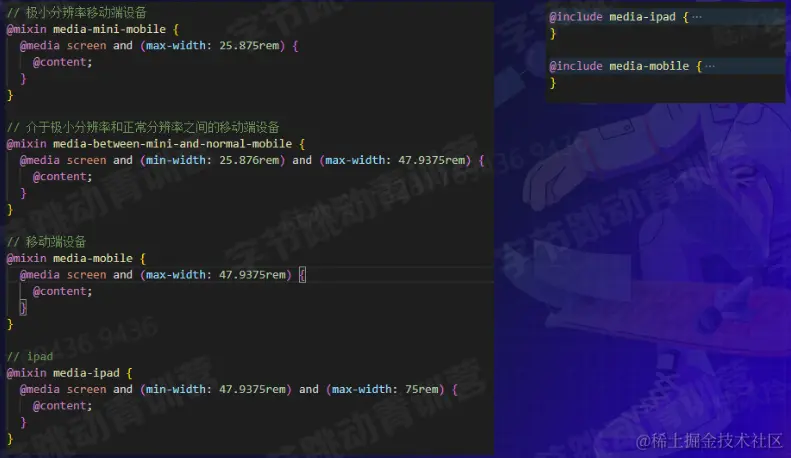
Task: Click the '// ipad' comment
Action: tap(30, 357)
